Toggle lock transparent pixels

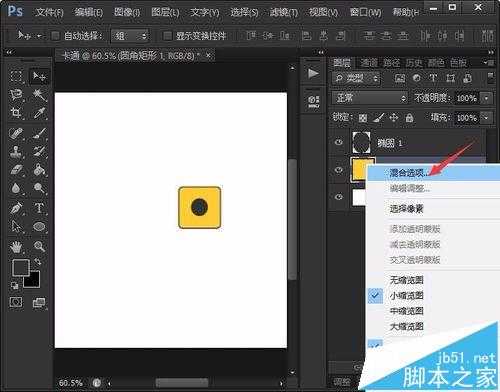363,118
